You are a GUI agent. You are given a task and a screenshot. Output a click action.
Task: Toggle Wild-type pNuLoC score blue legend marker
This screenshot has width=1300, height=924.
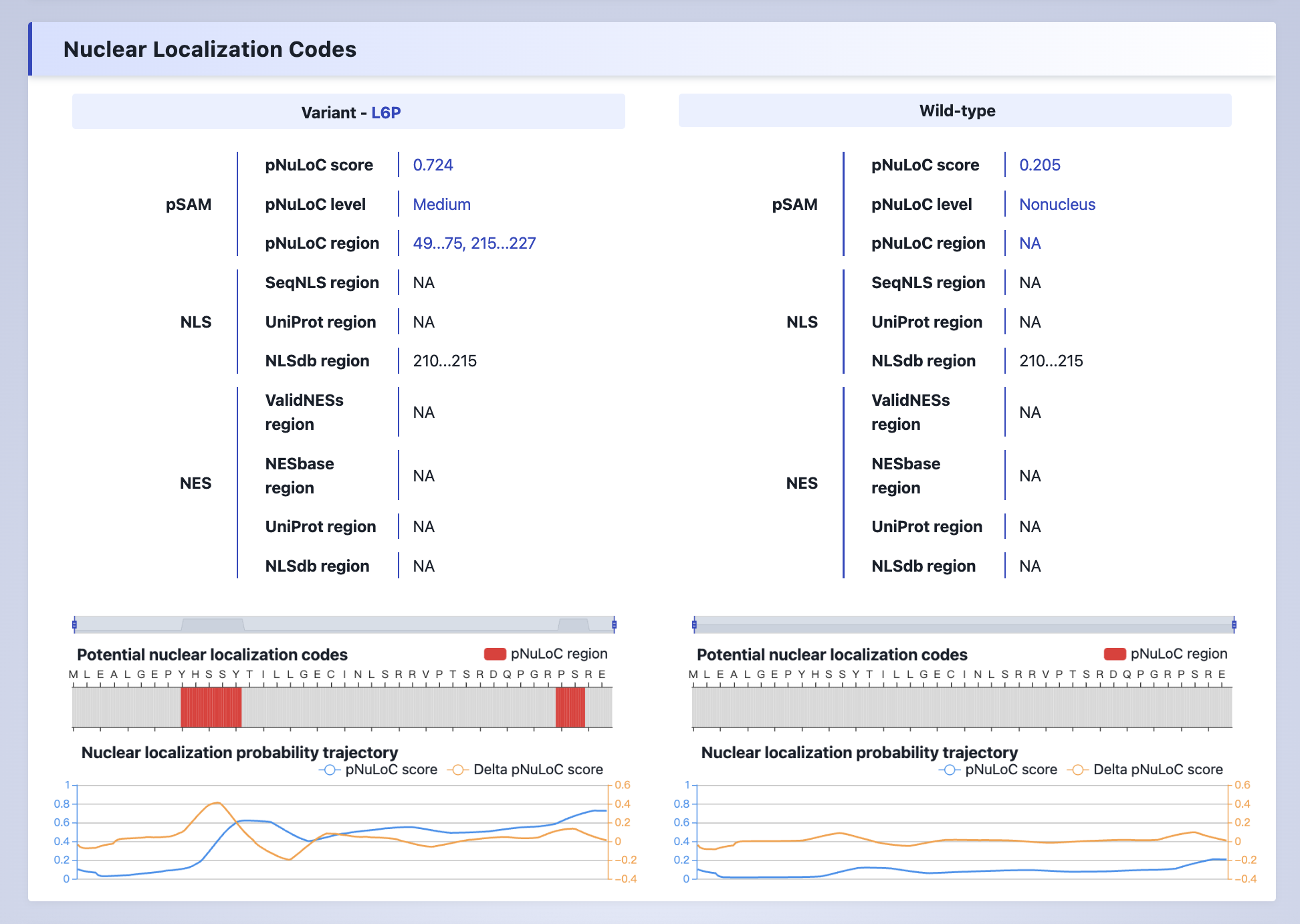949,770
